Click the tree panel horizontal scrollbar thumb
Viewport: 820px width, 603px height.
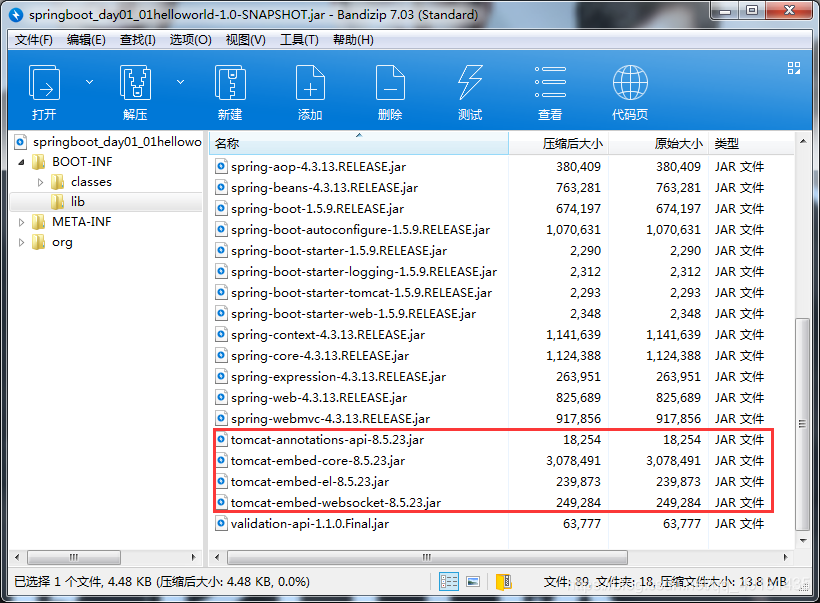point(74,558)
